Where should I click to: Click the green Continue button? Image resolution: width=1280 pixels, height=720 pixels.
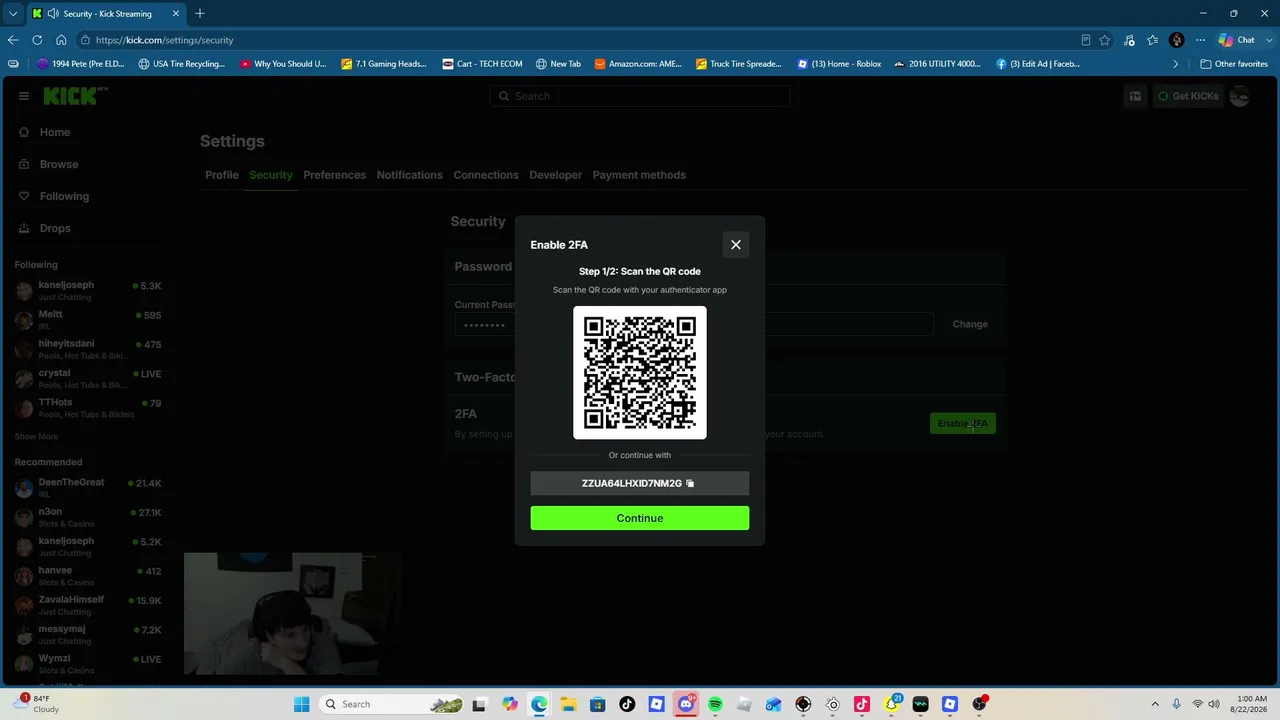[x=640, y=518]
